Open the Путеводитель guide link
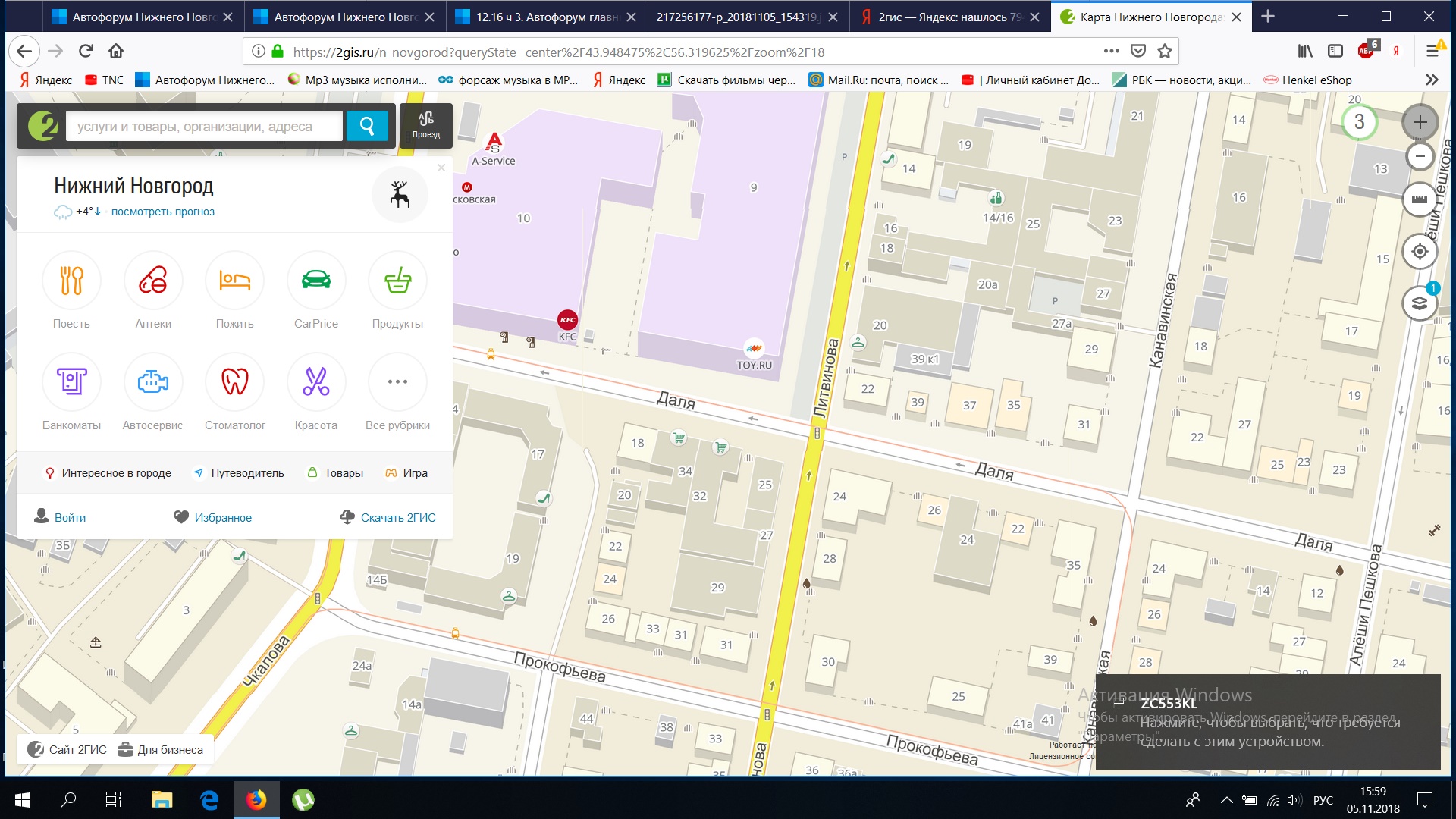Screen dimensions: 1456x819 pyautogui.click(x=240, y=472)
